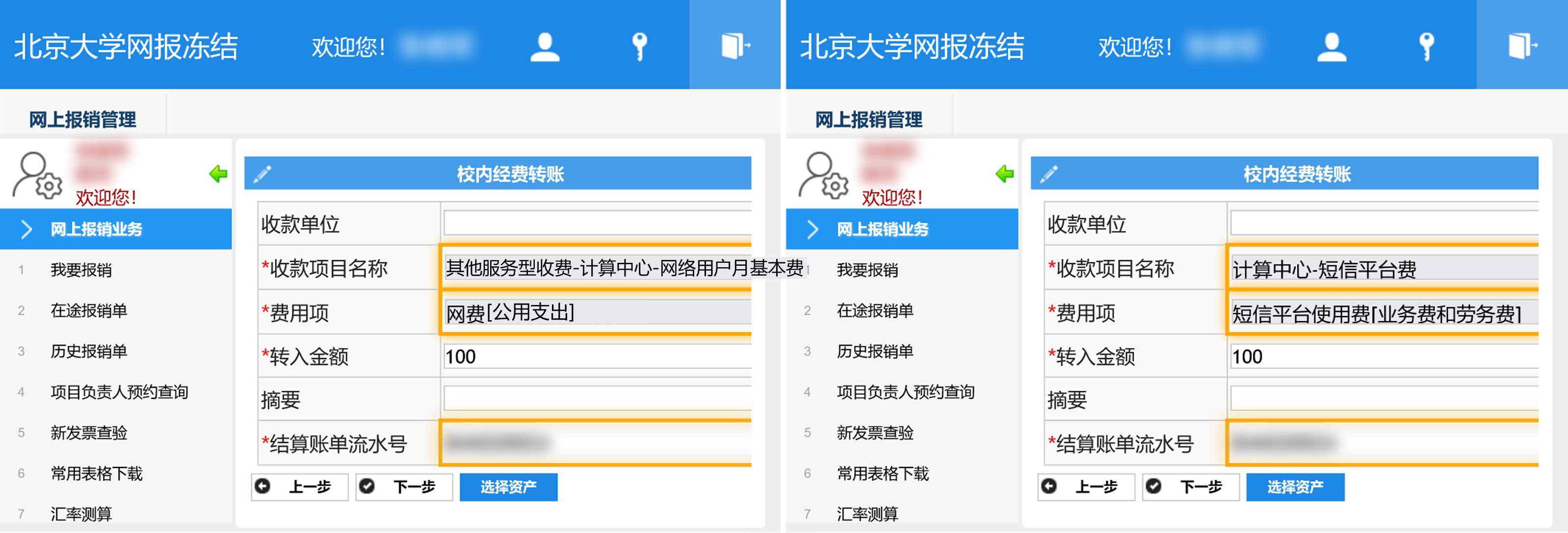
Task: Click the green collapse arrow in right sidebar
Action: (1004, 174)
